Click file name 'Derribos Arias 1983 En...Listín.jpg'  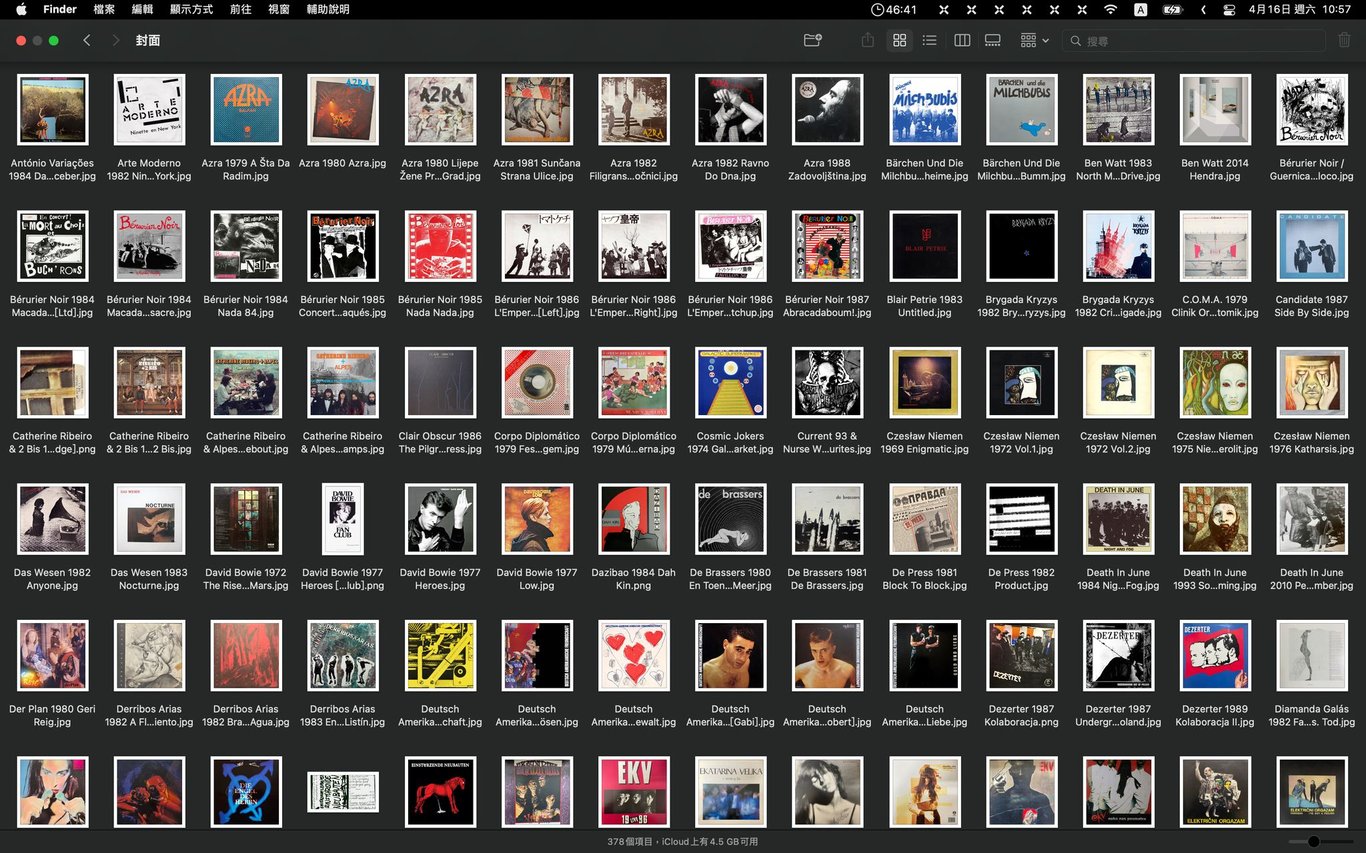click(343, 715)
